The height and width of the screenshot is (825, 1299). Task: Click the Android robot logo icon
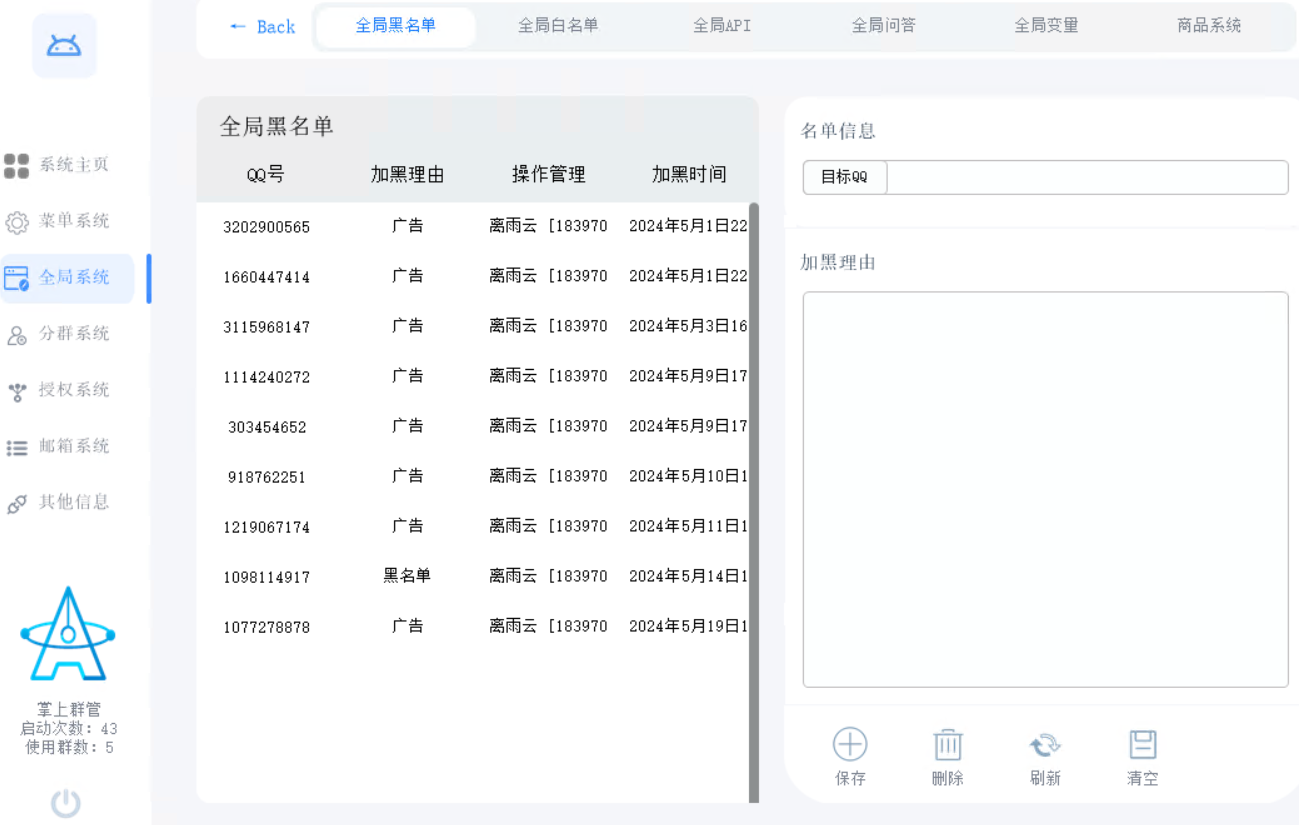click(65, 46)
